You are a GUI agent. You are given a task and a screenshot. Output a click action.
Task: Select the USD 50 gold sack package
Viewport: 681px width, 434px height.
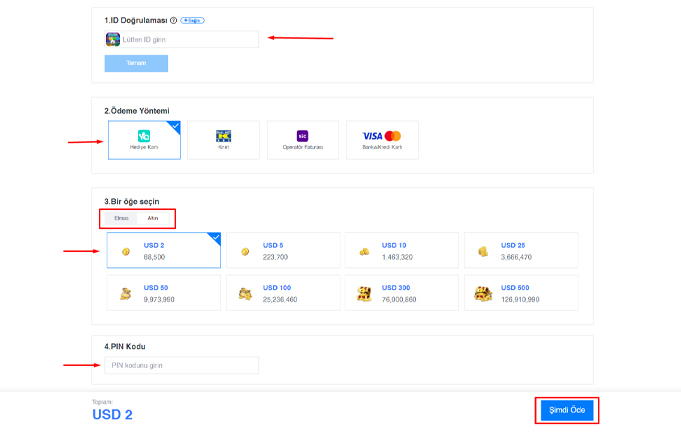[x=163, y=293]
